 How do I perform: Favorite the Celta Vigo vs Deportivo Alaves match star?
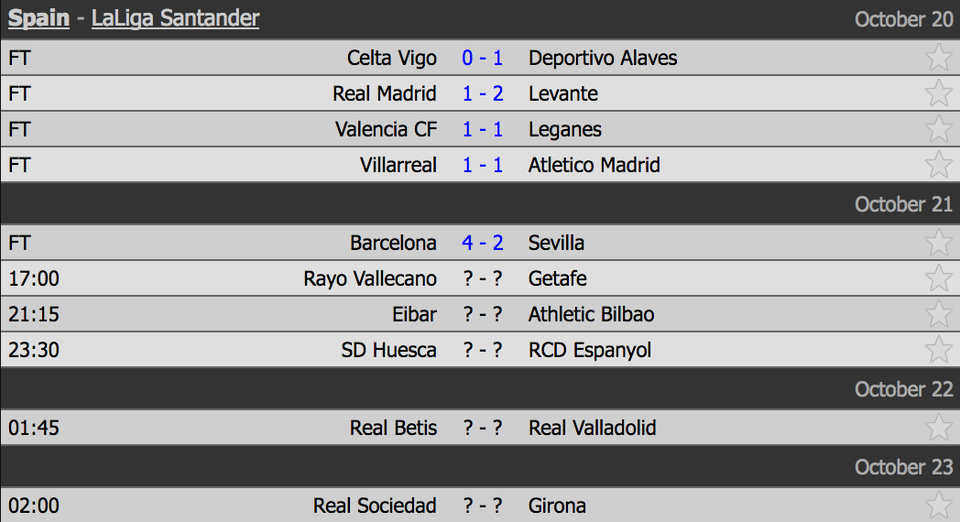[938, 58]
